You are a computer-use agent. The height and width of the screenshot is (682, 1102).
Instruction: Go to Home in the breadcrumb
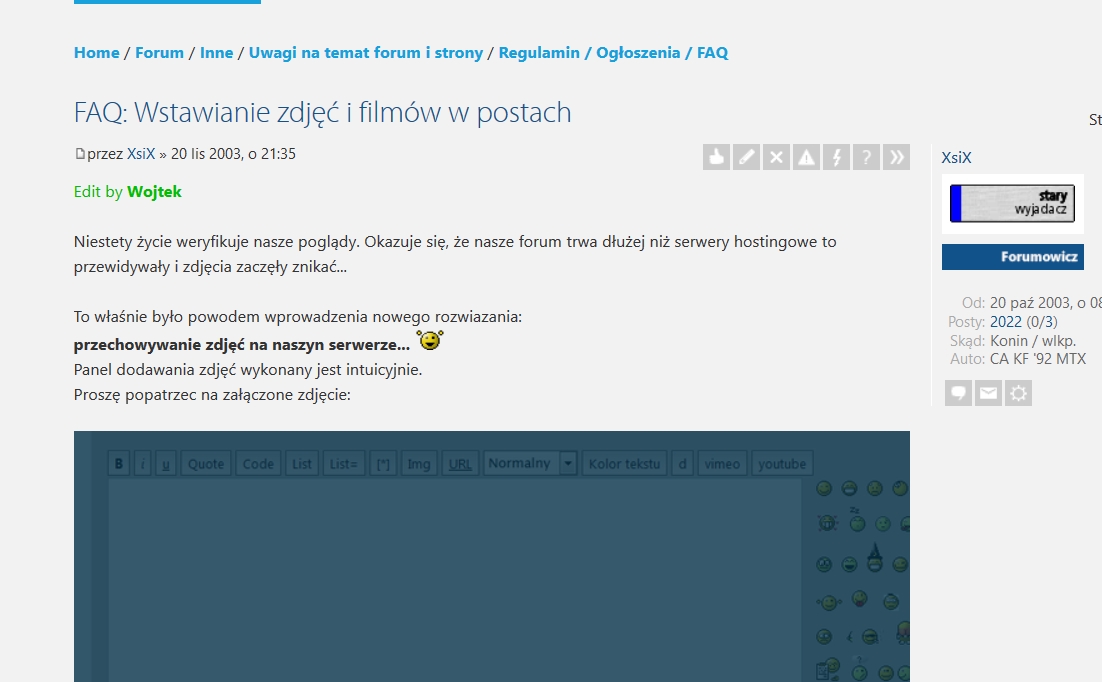pos(96,53)
